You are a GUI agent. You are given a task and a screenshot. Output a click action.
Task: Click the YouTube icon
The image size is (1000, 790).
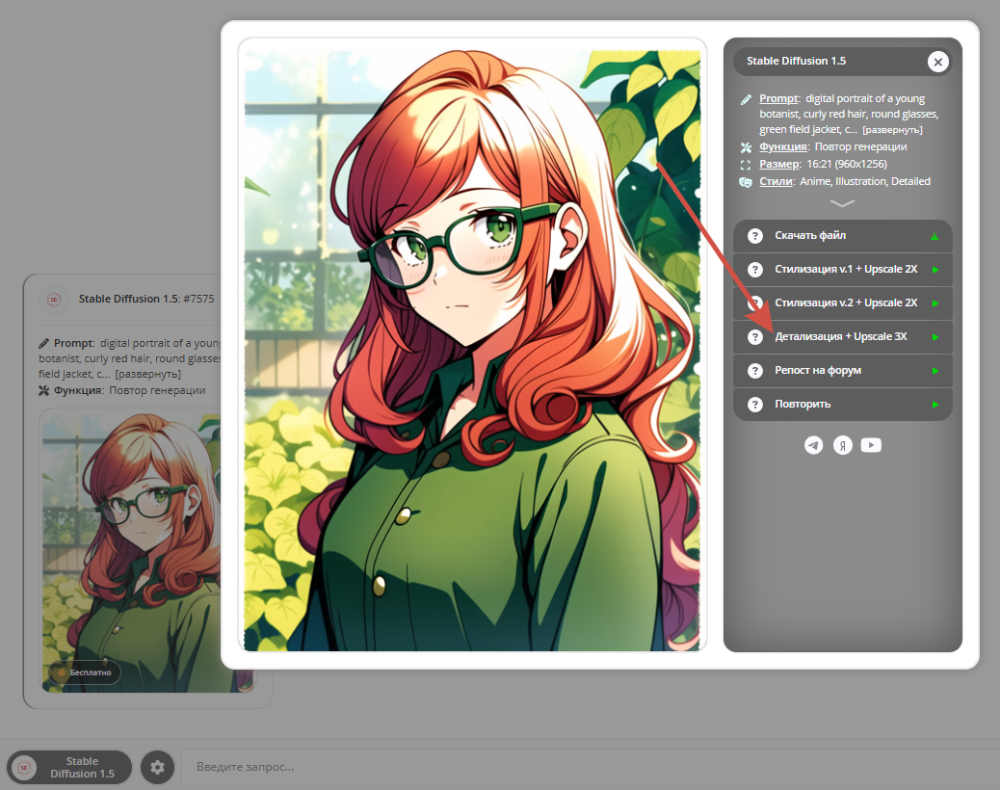click(x=871, y=445)
